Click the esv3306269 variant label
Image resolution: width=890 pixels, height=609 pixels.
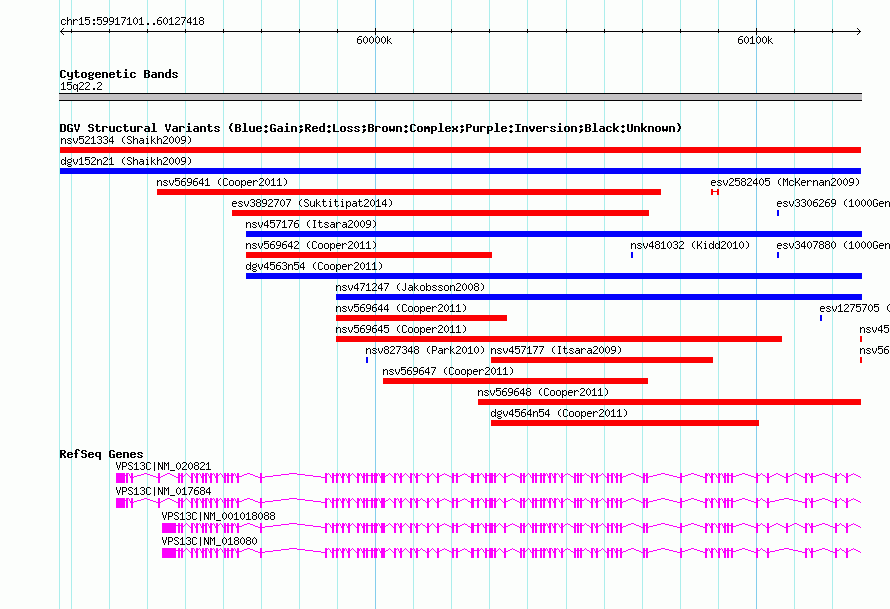tap(833, 203)
